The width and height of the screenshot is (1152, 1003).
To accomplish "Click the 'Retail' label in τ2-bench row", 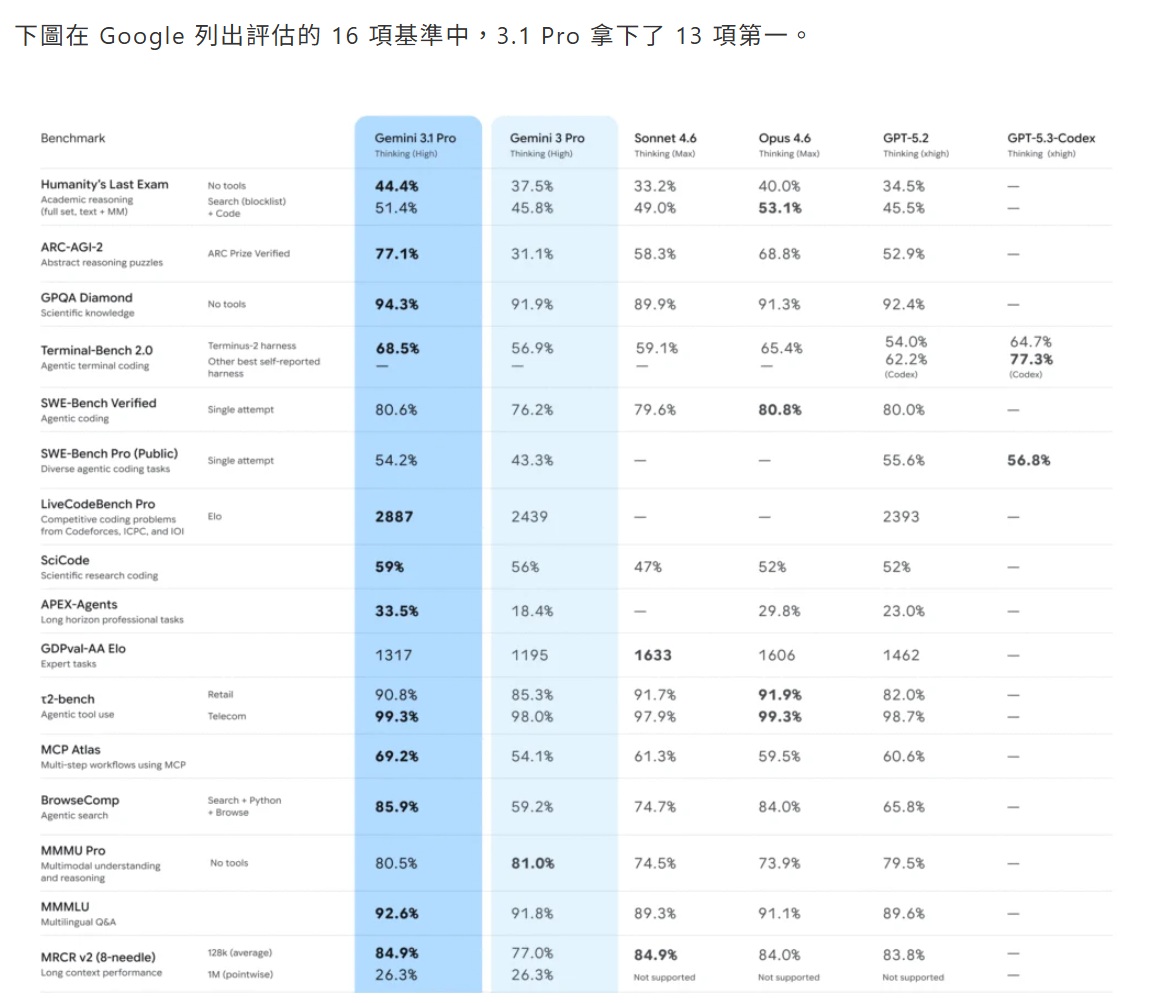I will tap(220, 695).
